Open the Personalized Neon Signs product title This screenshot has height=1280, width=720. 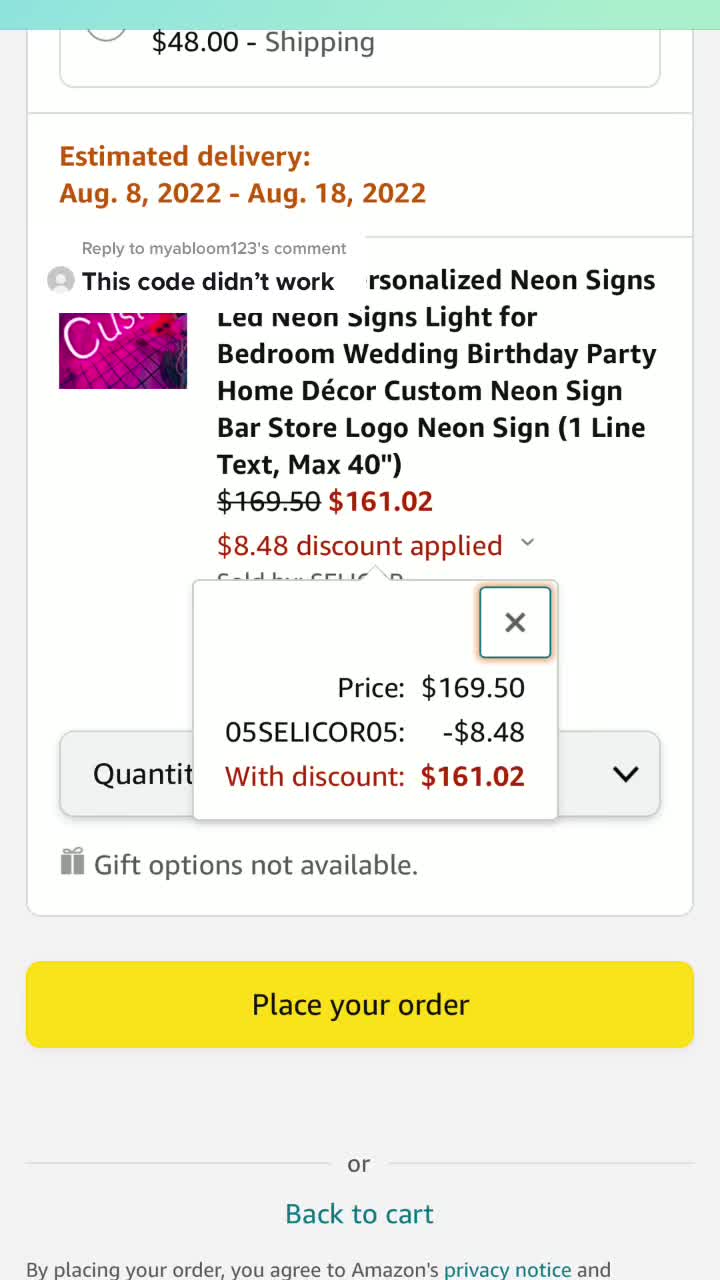(x=437, y=372)
